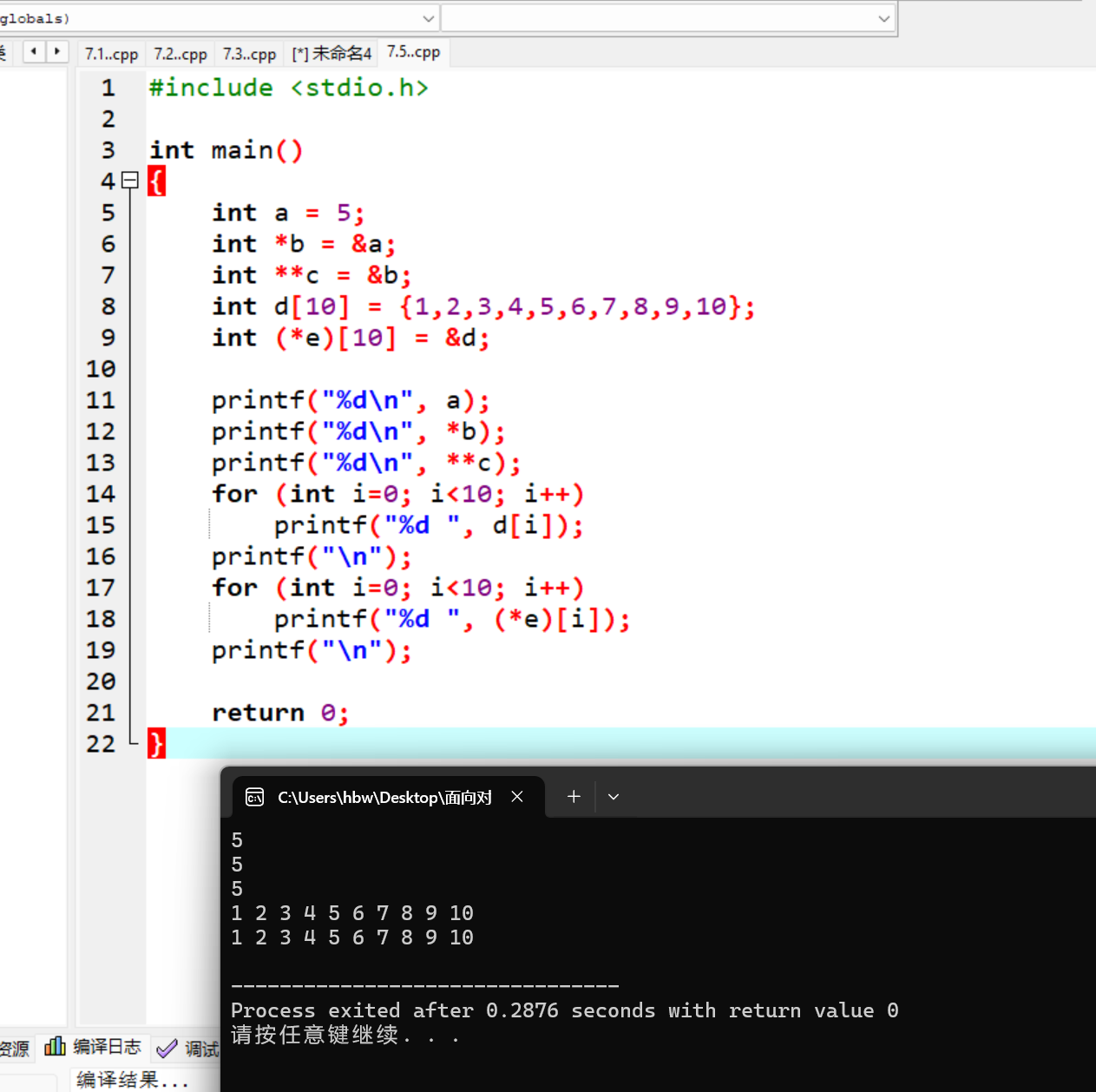Select the unsaved 未命名4 tab
Viewport: 1096px width, 1092px height.
pyautogui.click(x=331, y=54)
